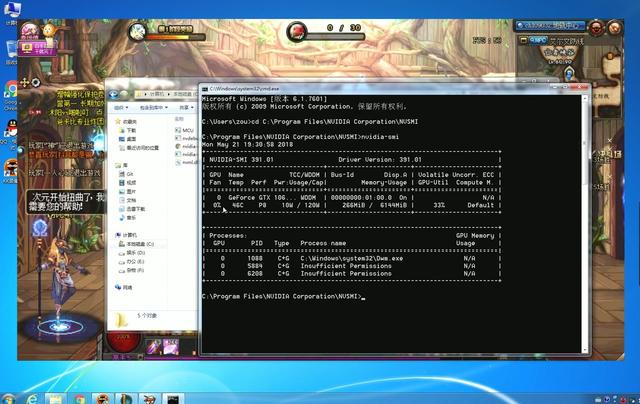Open the 视频 Videos library
The width and height of the screenshot is (640, 404).
point(127,183)
